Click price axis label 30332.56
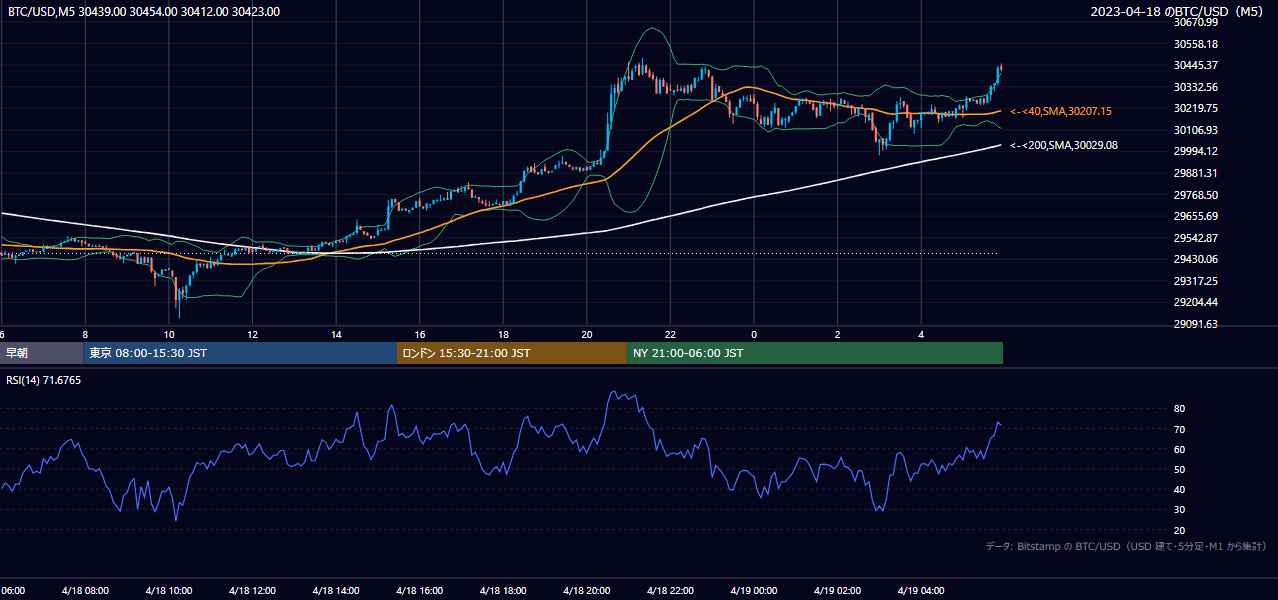 pyautogui.click(x=1195, y=87)
